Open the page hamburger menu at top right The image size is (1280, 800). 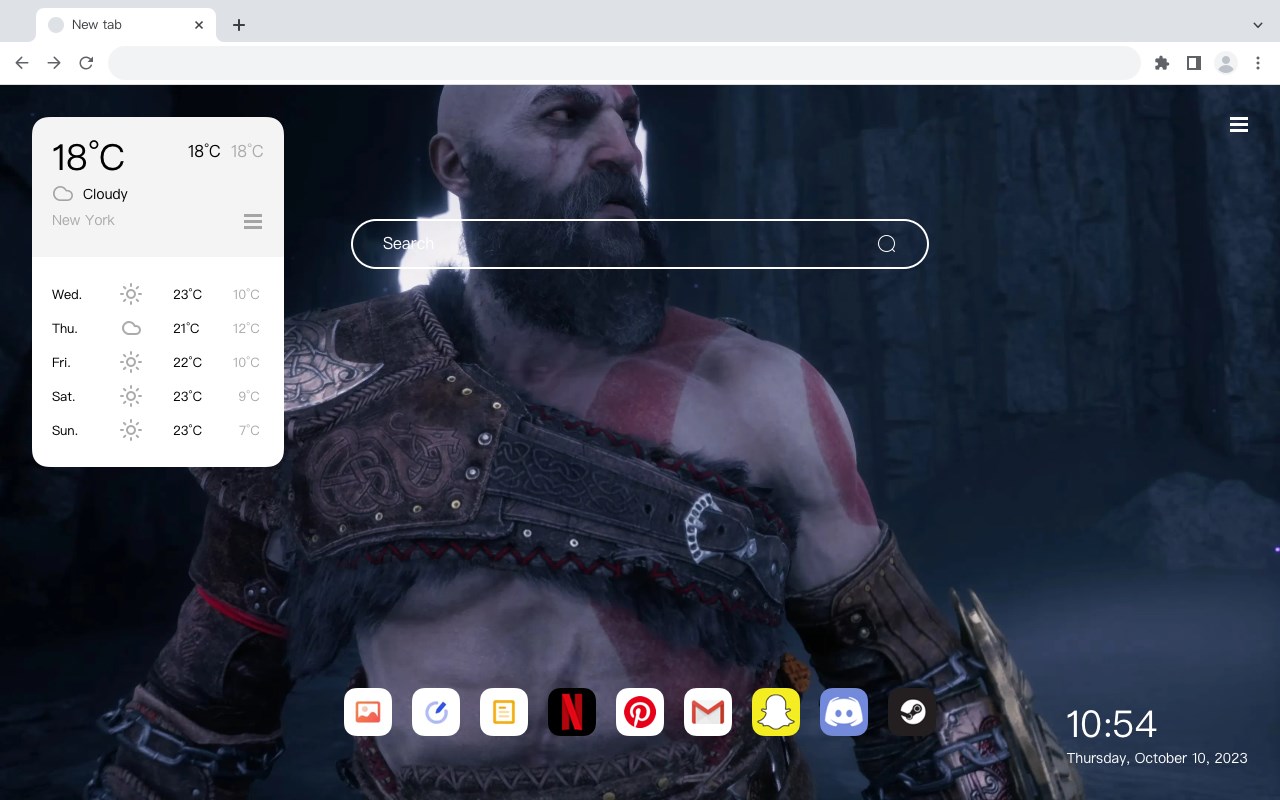1239,125
